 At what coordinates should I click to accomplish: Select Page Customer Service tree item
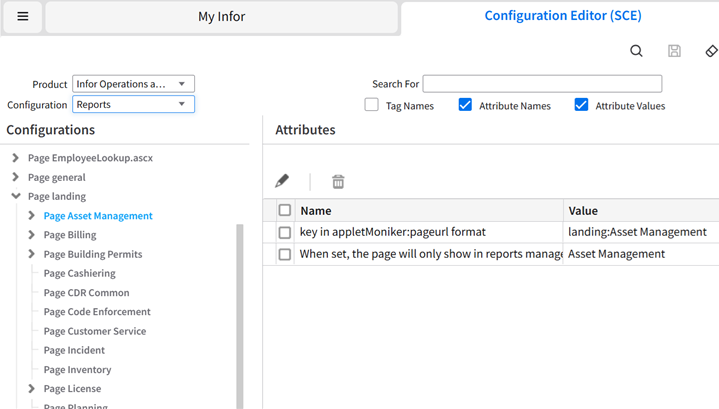coord(94,331)
